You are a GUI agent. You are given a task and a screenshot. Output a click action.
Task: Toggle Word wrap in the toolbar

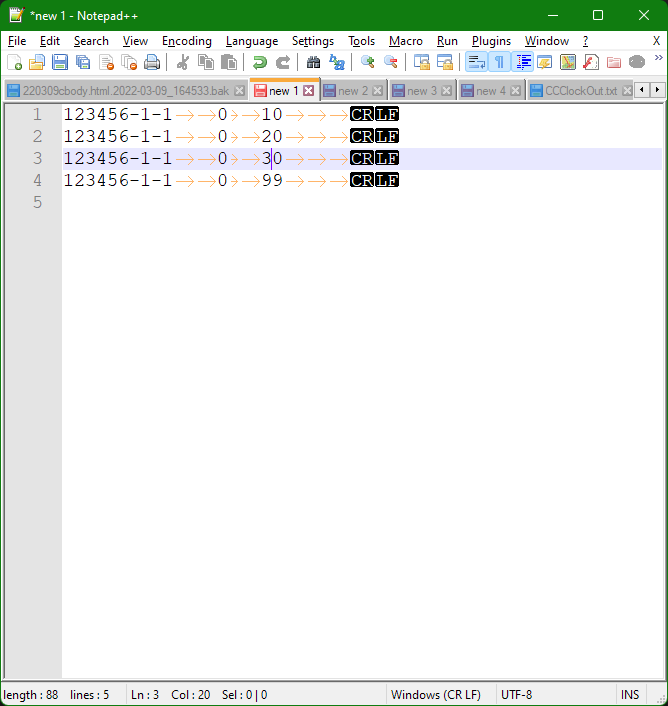(476, 63)
